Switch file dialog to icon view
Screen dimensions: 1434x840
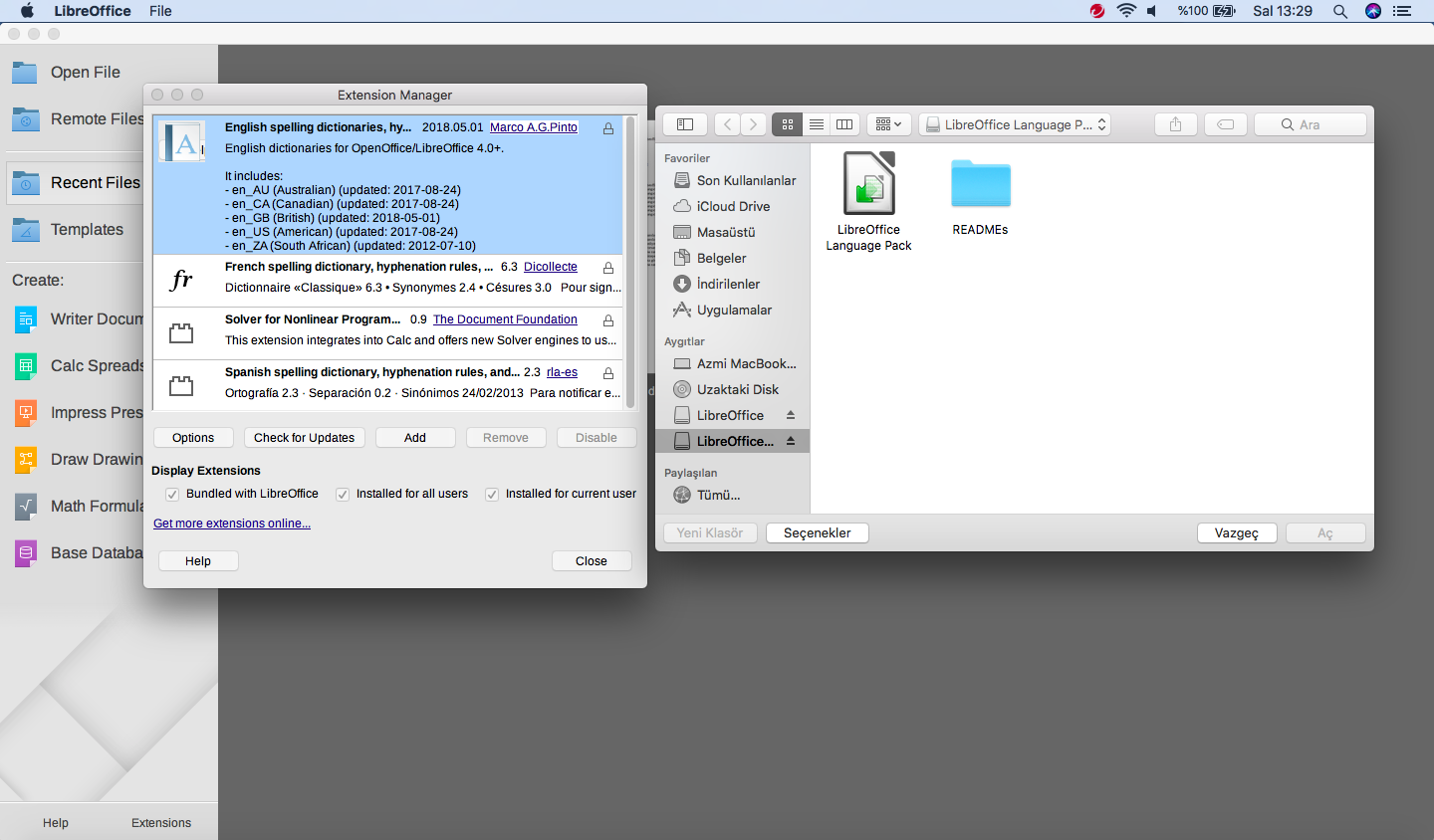coord(787,124)
